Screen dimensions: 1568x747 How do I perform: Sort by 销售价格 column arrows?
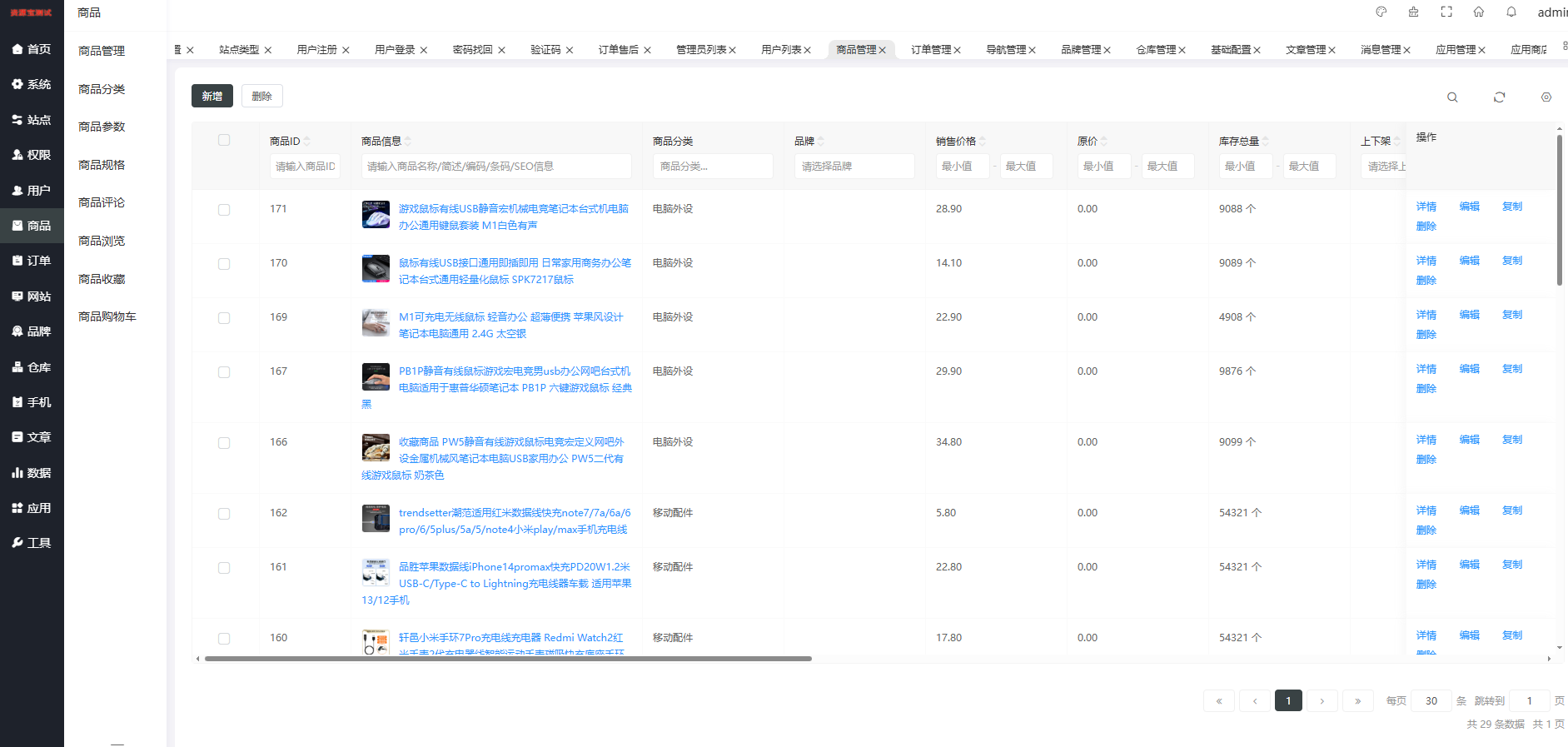click(x=983, y=142)
